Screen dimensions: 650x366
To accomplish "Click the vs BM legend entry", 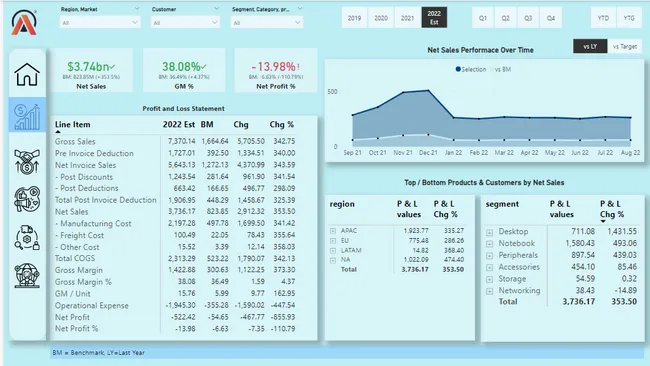I will click(x=501, y=69).
